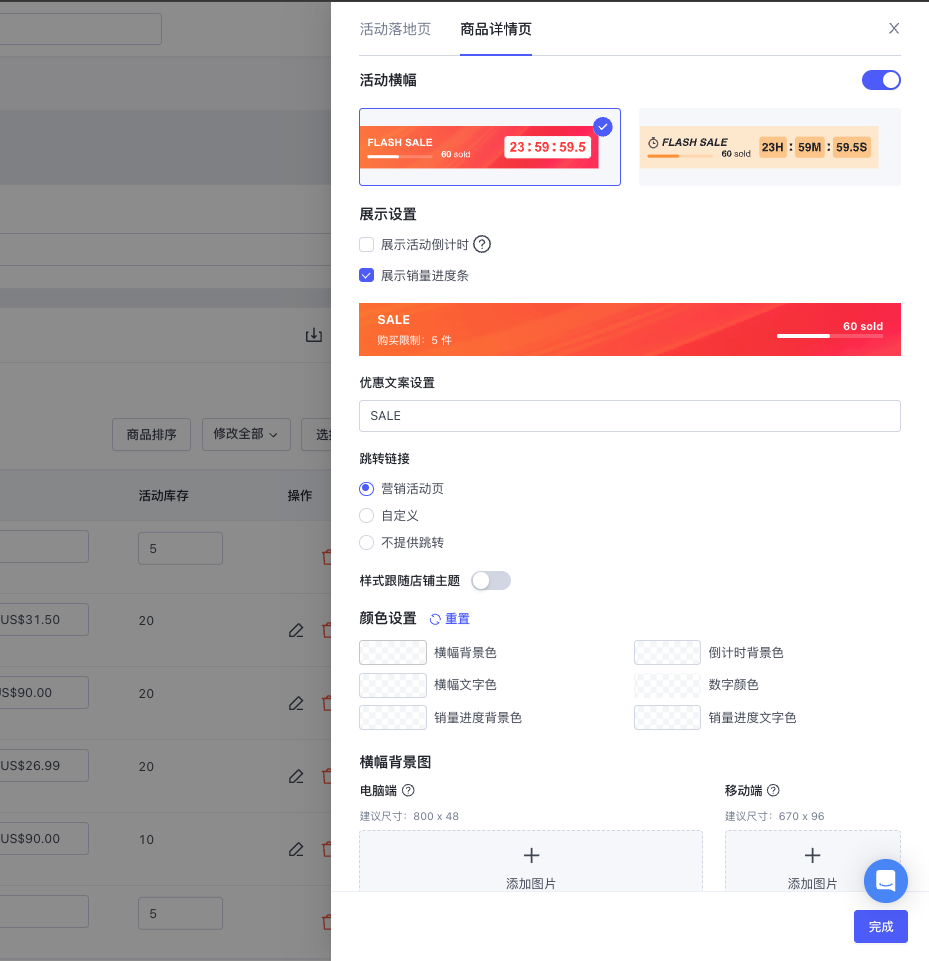Check the 展示活动倒计时 checkbox
Screen dimensions: 929x961
367,244
